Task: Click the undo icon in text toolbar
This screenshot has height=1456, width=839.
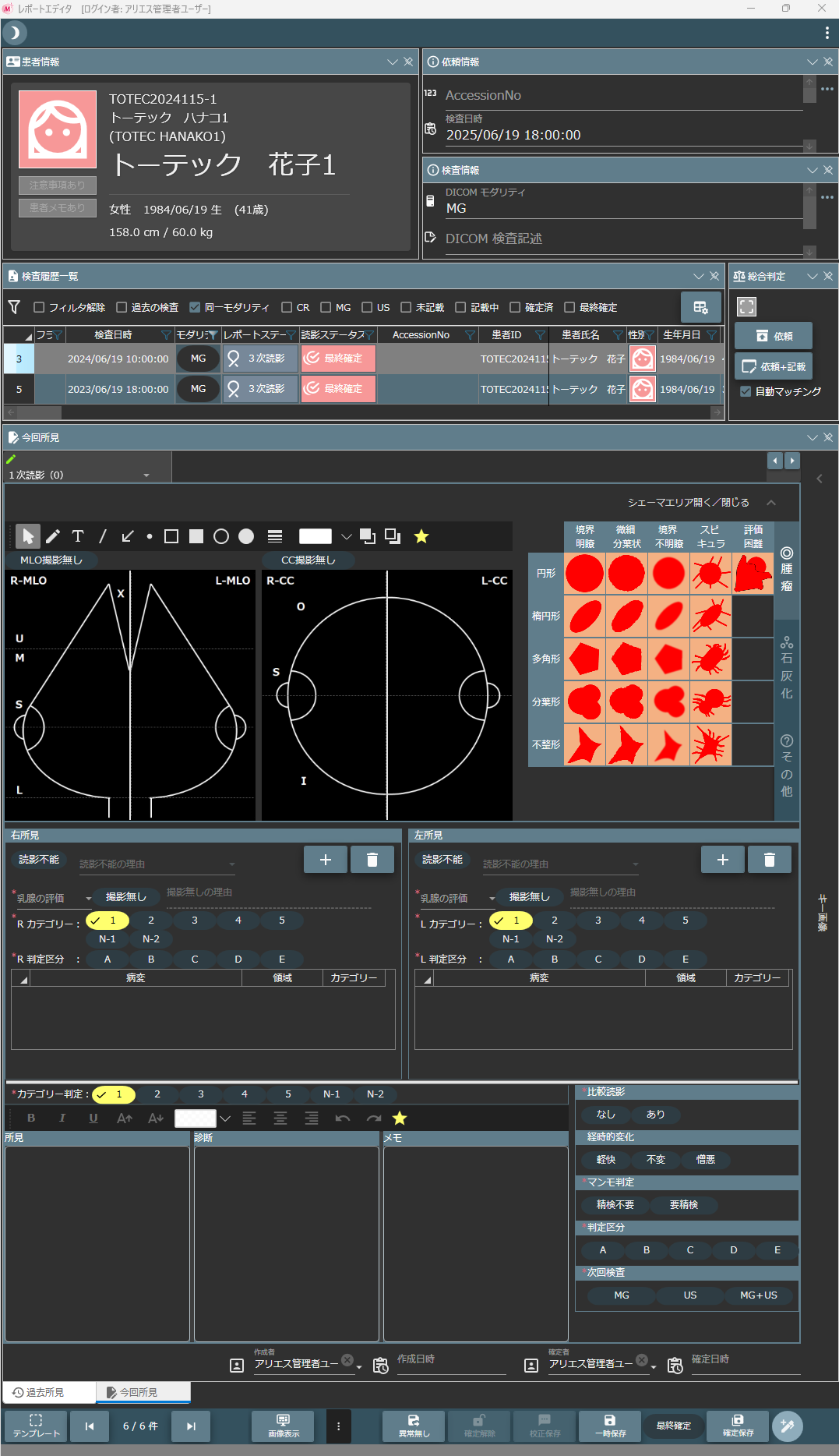Action: [x=343, y=1119]
